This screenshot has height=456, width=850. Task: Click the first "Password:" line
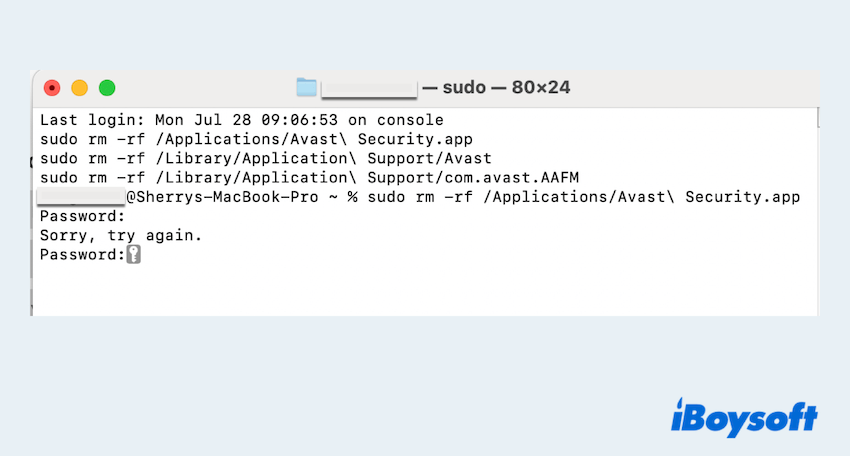[82, 216]
